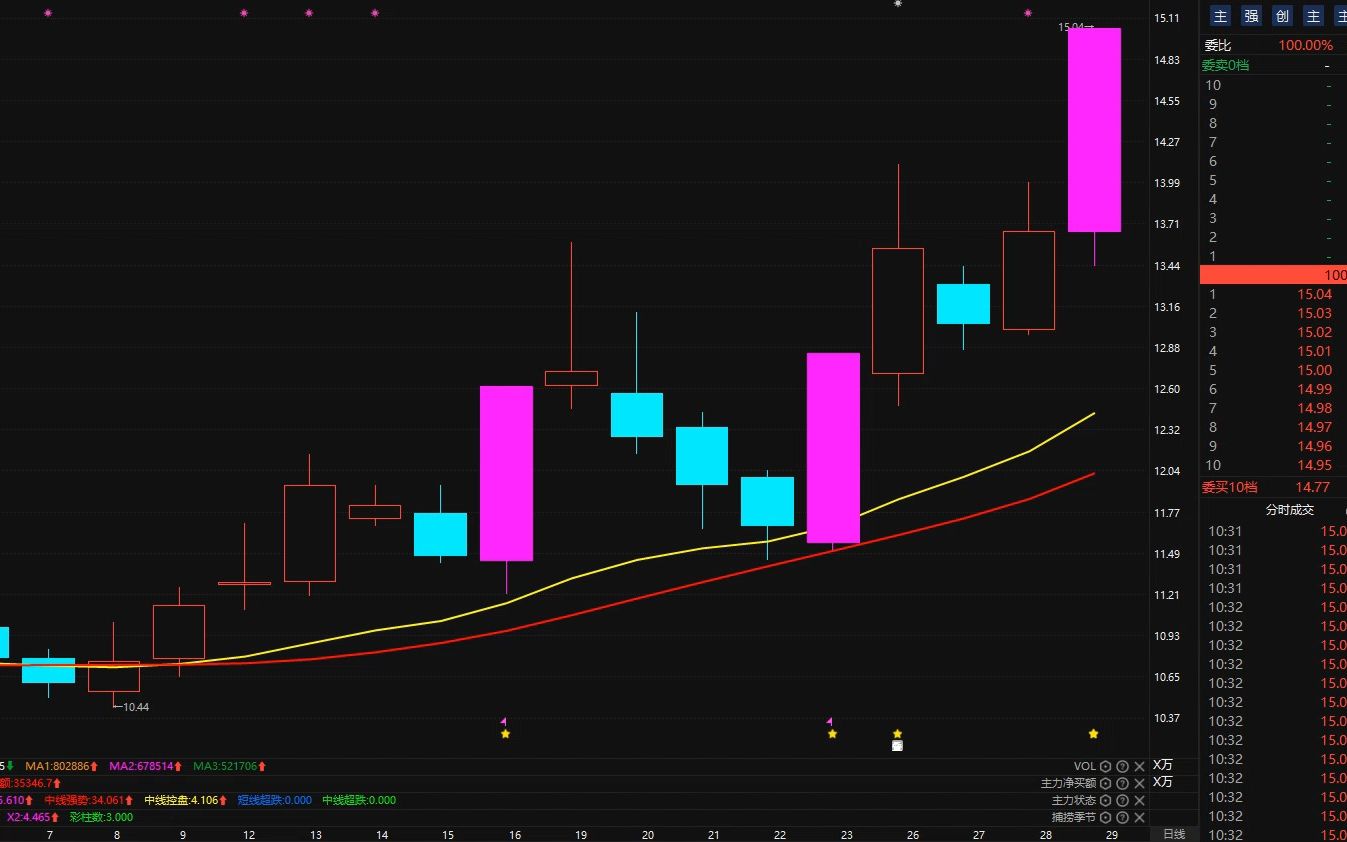Select the 分时成交 section header

click(x=1290, y=510)
